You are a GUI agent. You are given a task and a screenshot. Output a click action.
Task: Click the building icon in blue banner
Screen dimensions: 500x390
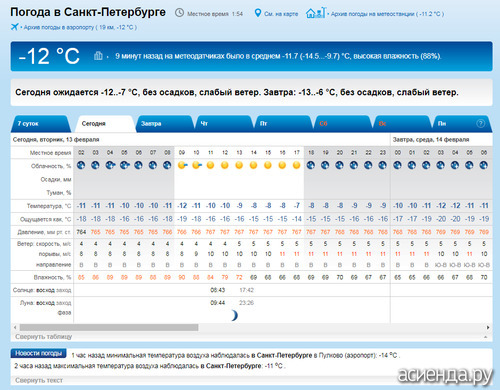pos(98,56)
